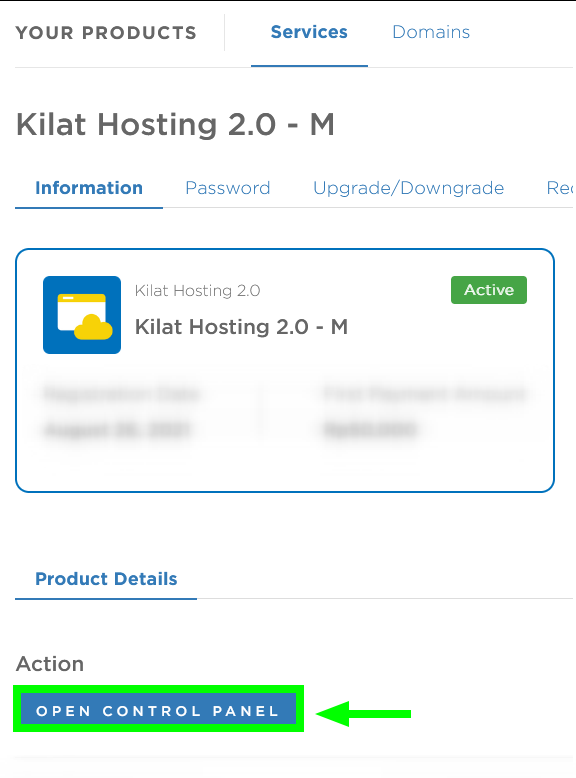This screenshot has width=576, height=778.
Task: Select the Information tab
Action: 89,188
